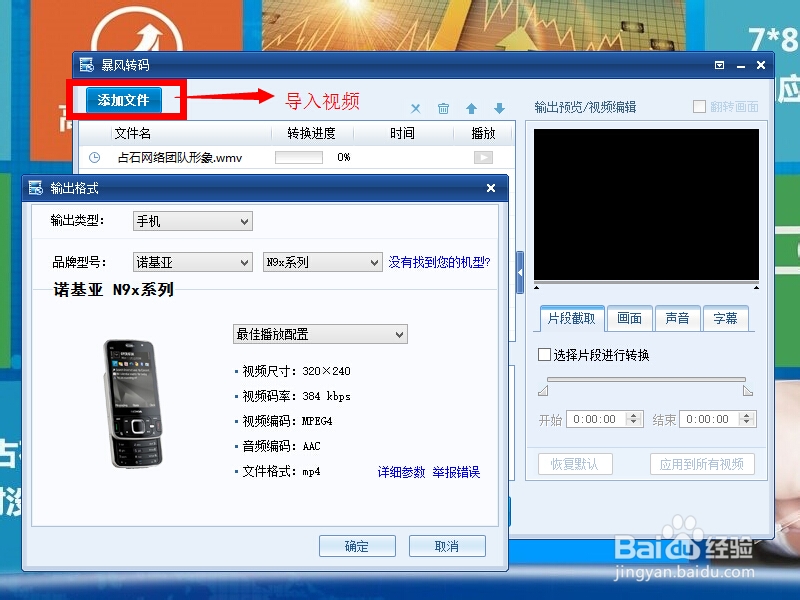Click the black video preview area
Viewport: 800px width, 600px height.
[x=646, y=205]
